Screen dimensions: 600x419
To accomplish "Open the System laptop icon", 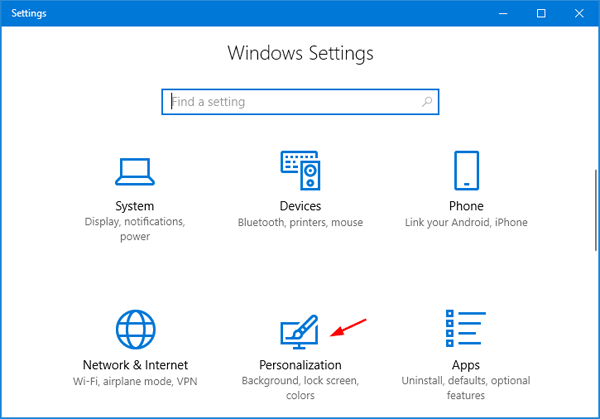I will click(x=134, y=170).
